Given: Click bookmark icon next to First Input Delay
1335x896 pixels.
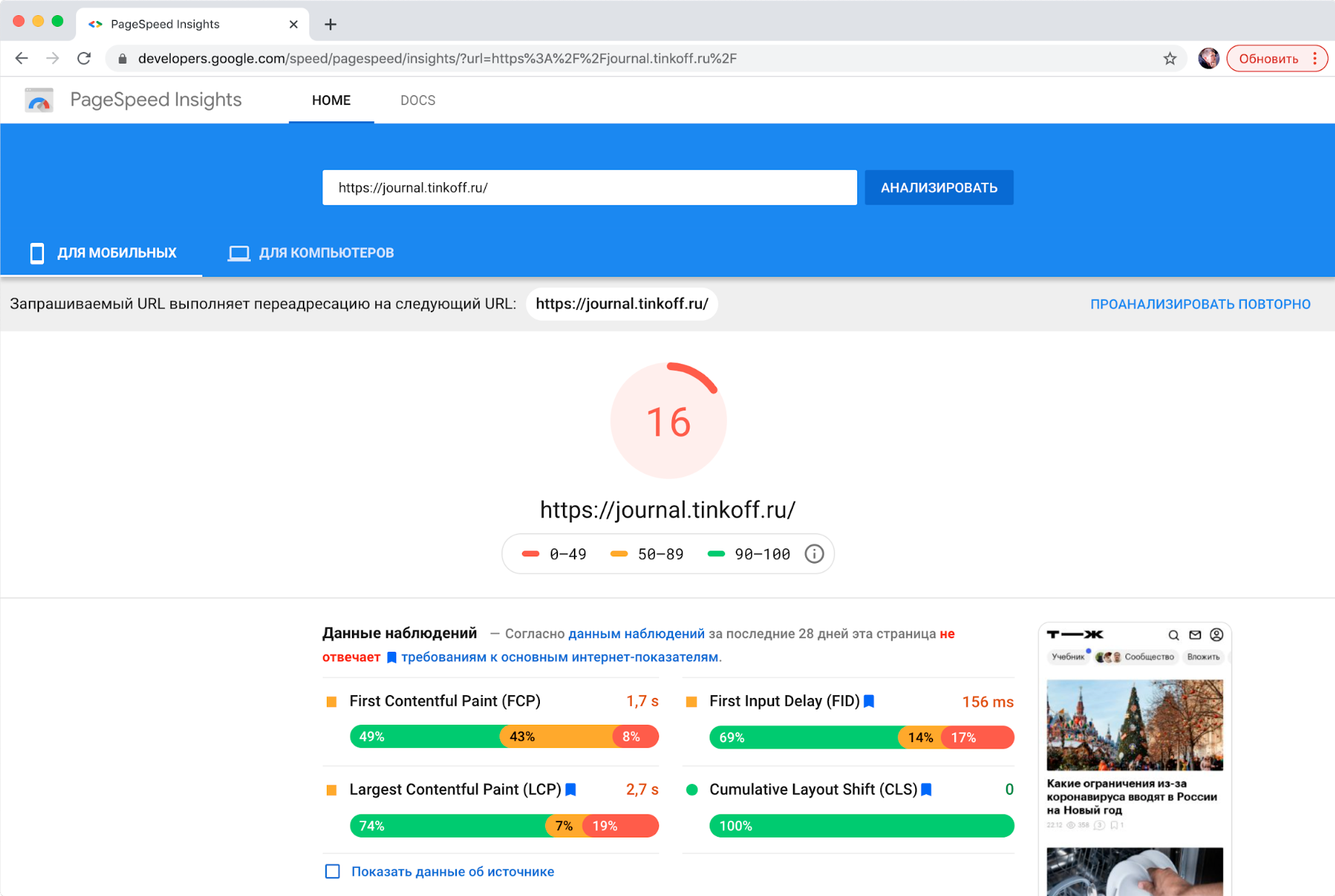Looking at the screenshot, I should click(869, 701).
